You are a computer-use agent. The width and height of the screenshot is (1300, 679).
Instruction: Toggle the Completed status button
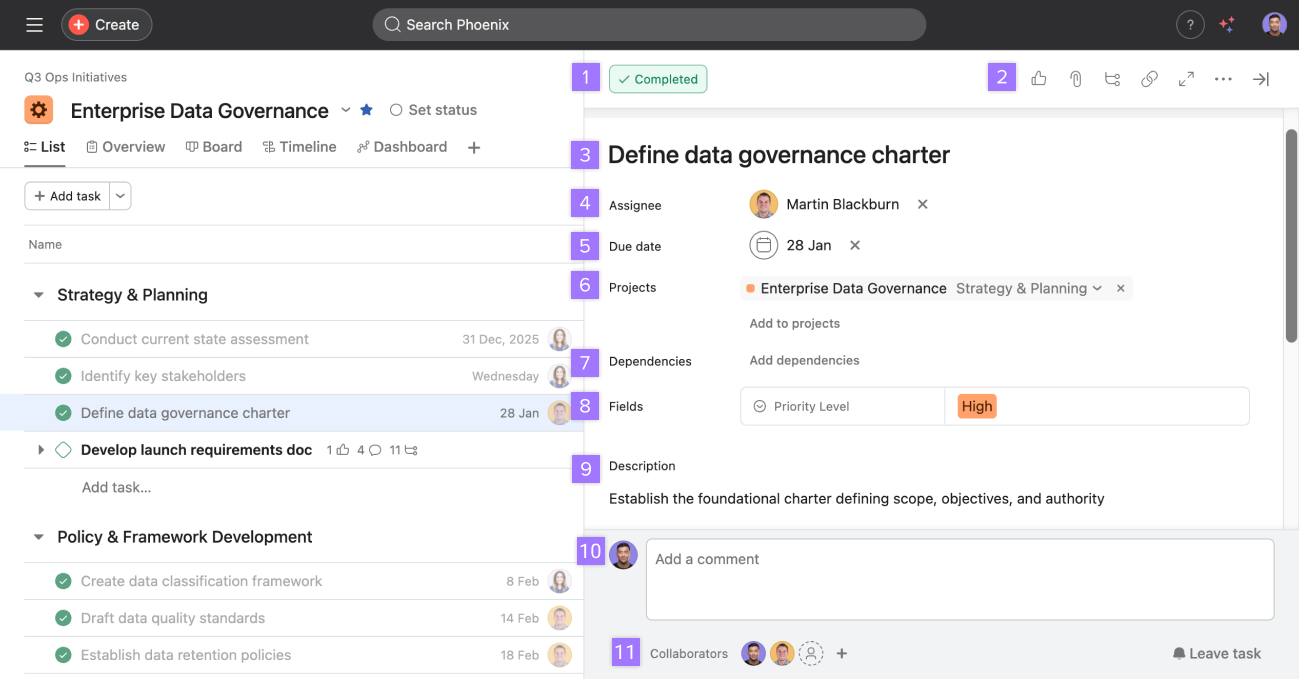pyautogui.click(x=658, y=79)
